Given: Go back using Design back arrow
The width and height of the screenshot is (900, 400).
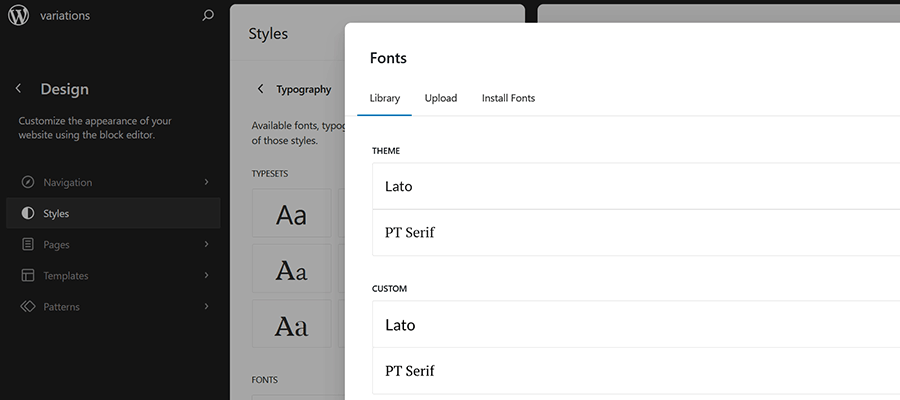Looking at the screenshot, I should pos(18,89).
